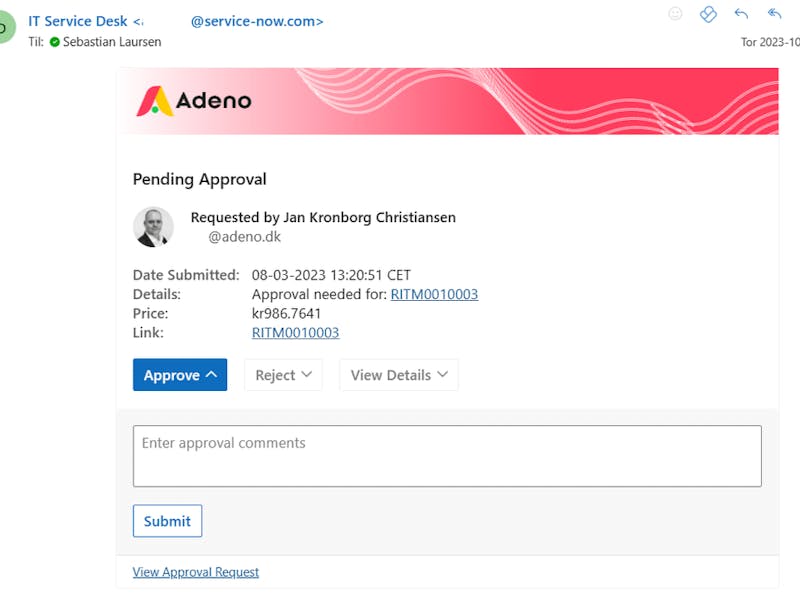
Task: Click Jan Kronborg Christiansen's profile photo
Action: 153,227
